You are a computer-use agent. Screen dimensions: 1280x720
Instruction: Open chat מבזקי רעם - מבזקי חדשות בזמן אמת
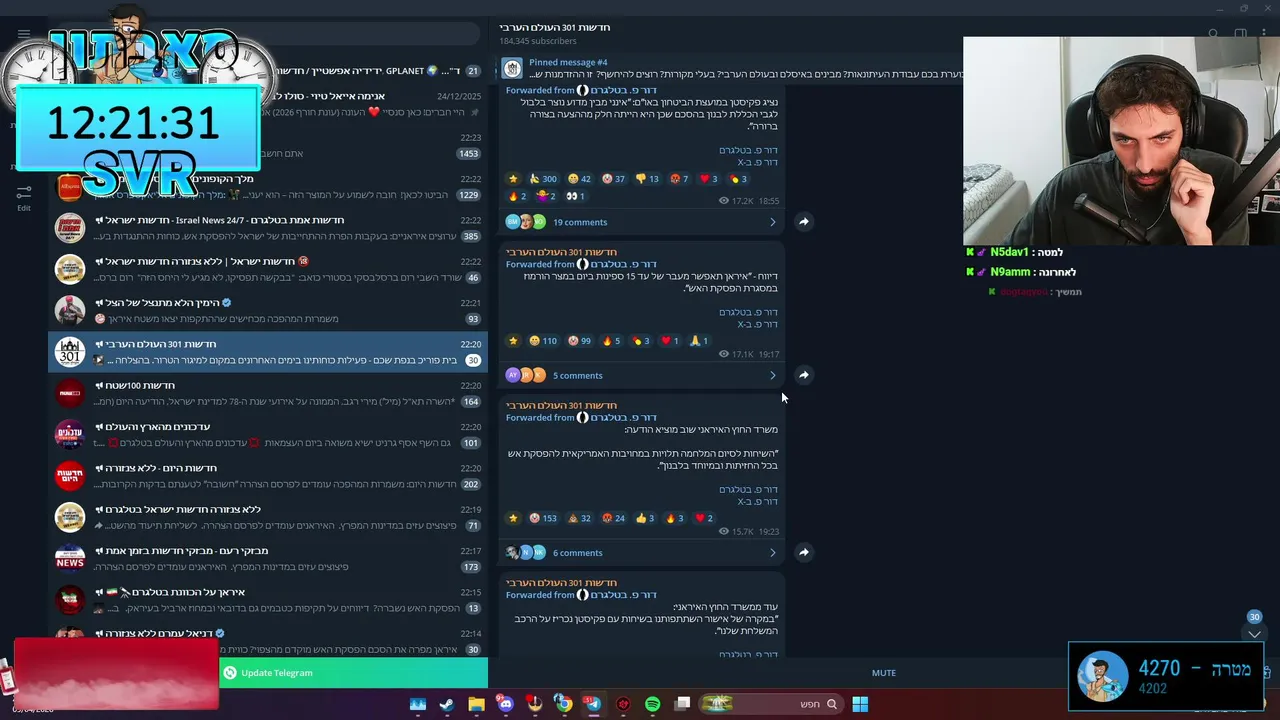[x=268, y=558]
